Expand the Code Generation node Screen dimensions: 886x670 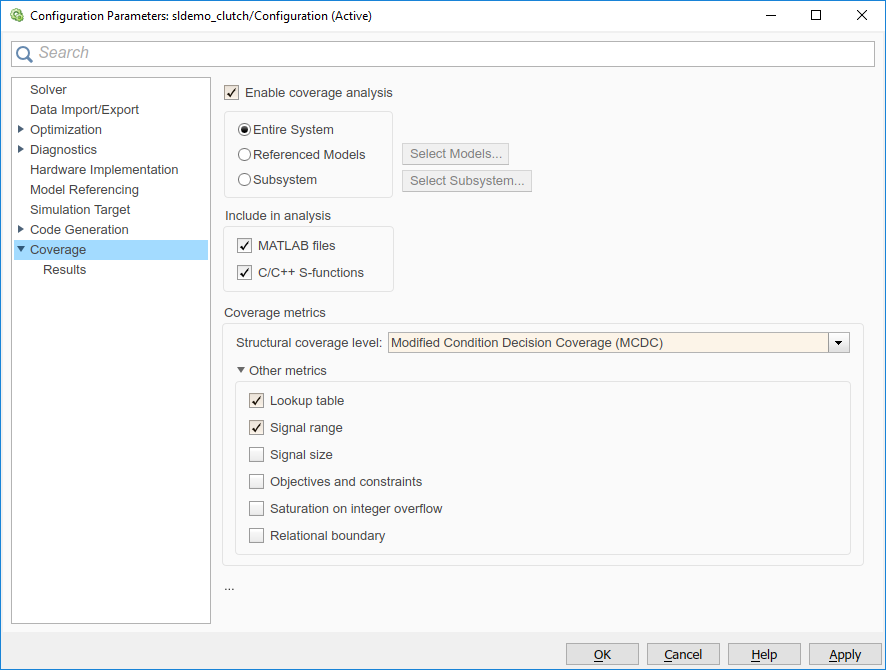point(22,230)
